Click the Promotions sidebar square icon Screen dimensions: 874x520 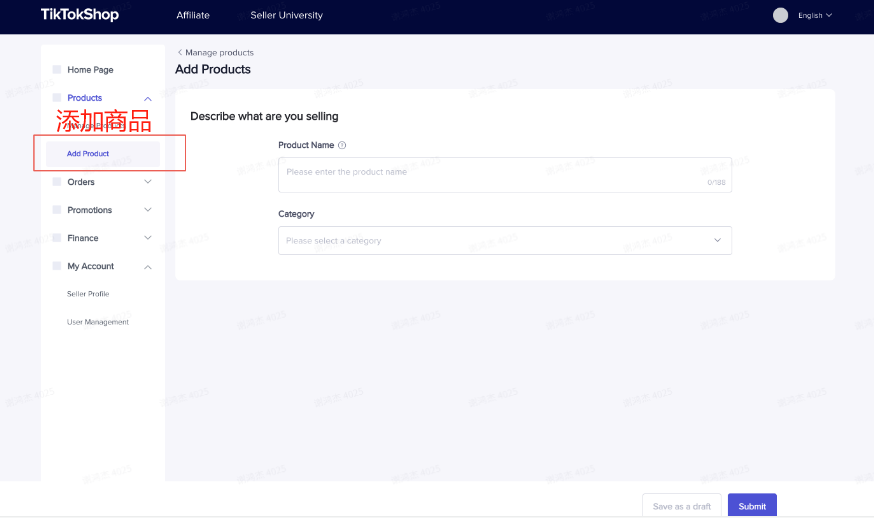click(x=57, y=210)
